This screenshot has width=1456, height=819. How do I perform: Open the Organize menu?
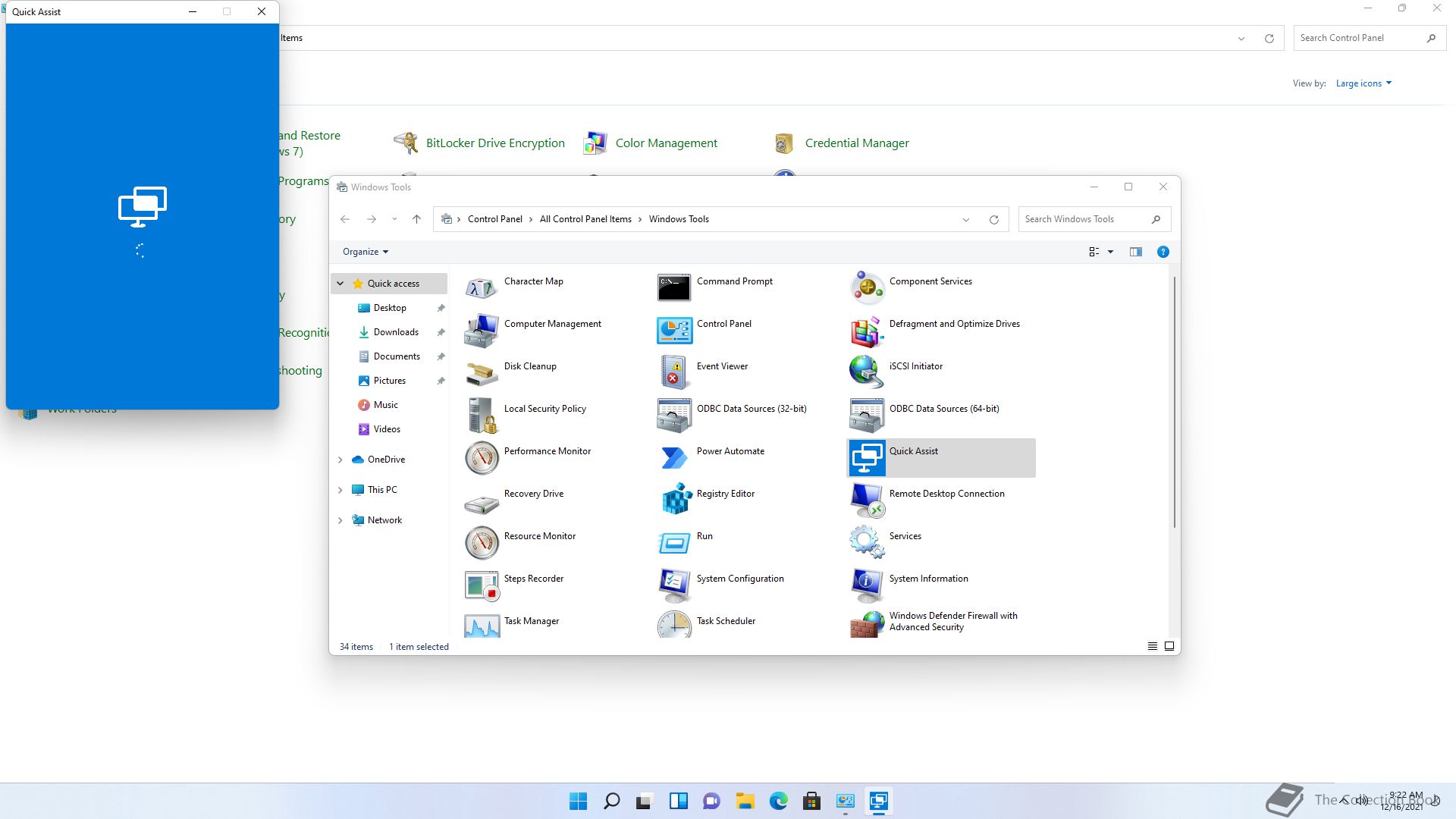[x=365, y=252]
